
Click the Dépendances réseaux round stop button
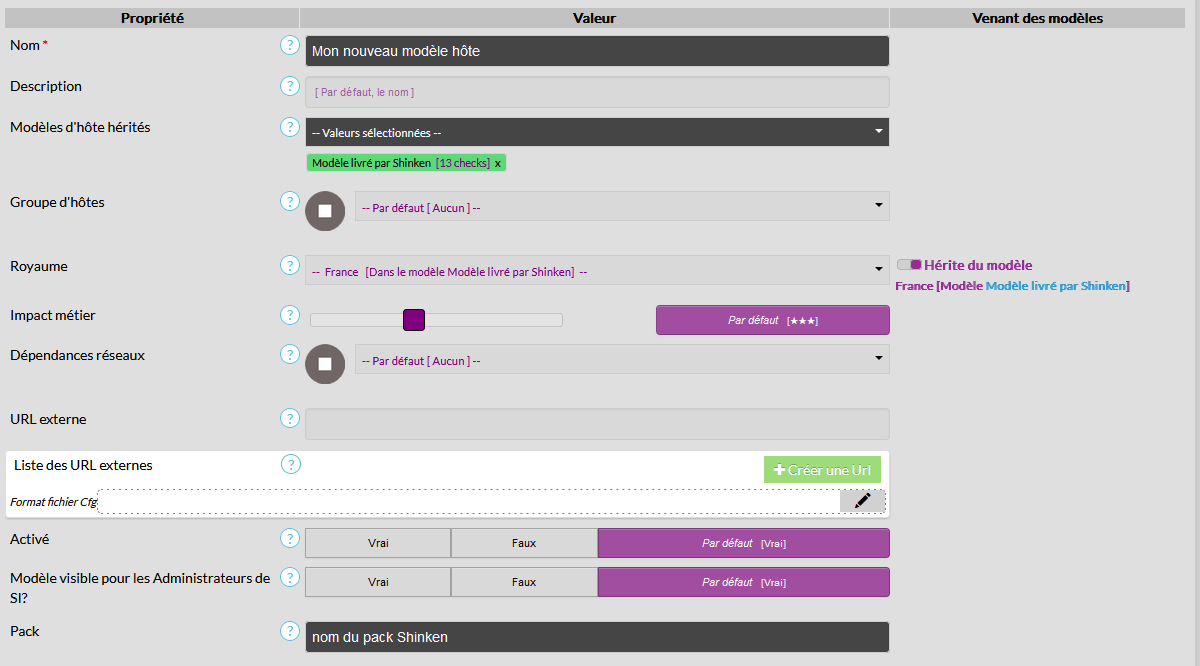[x=324, y=364]
